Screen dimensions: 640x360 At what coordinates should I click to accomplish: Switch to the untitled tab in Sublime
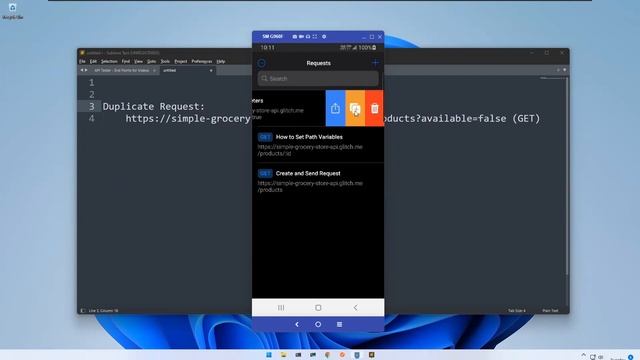click(x=187, y=70)
